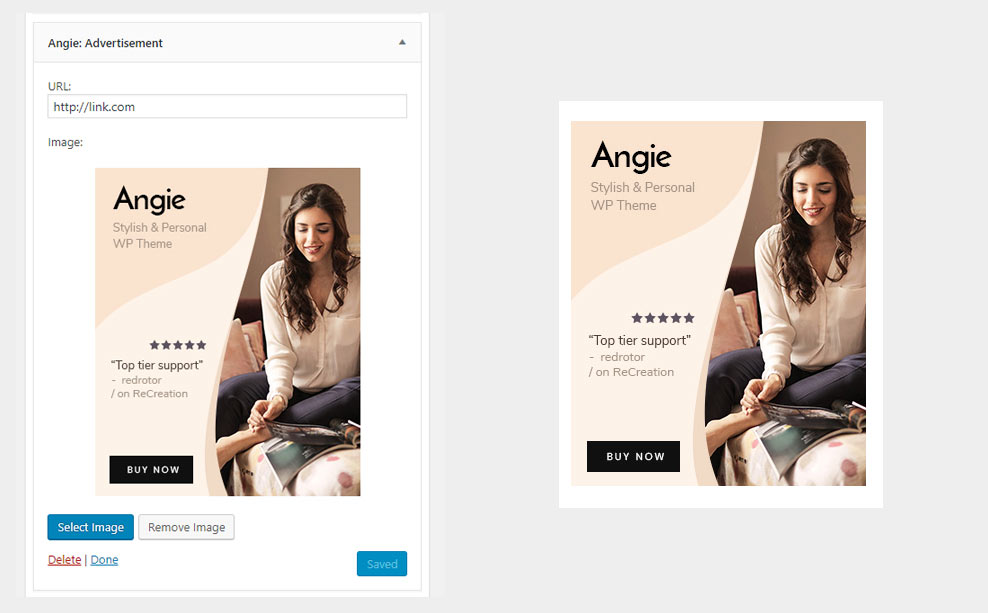The image size is (988, 613).
Task: Click the woman's photo in the right-side ad
Action: 800,300
